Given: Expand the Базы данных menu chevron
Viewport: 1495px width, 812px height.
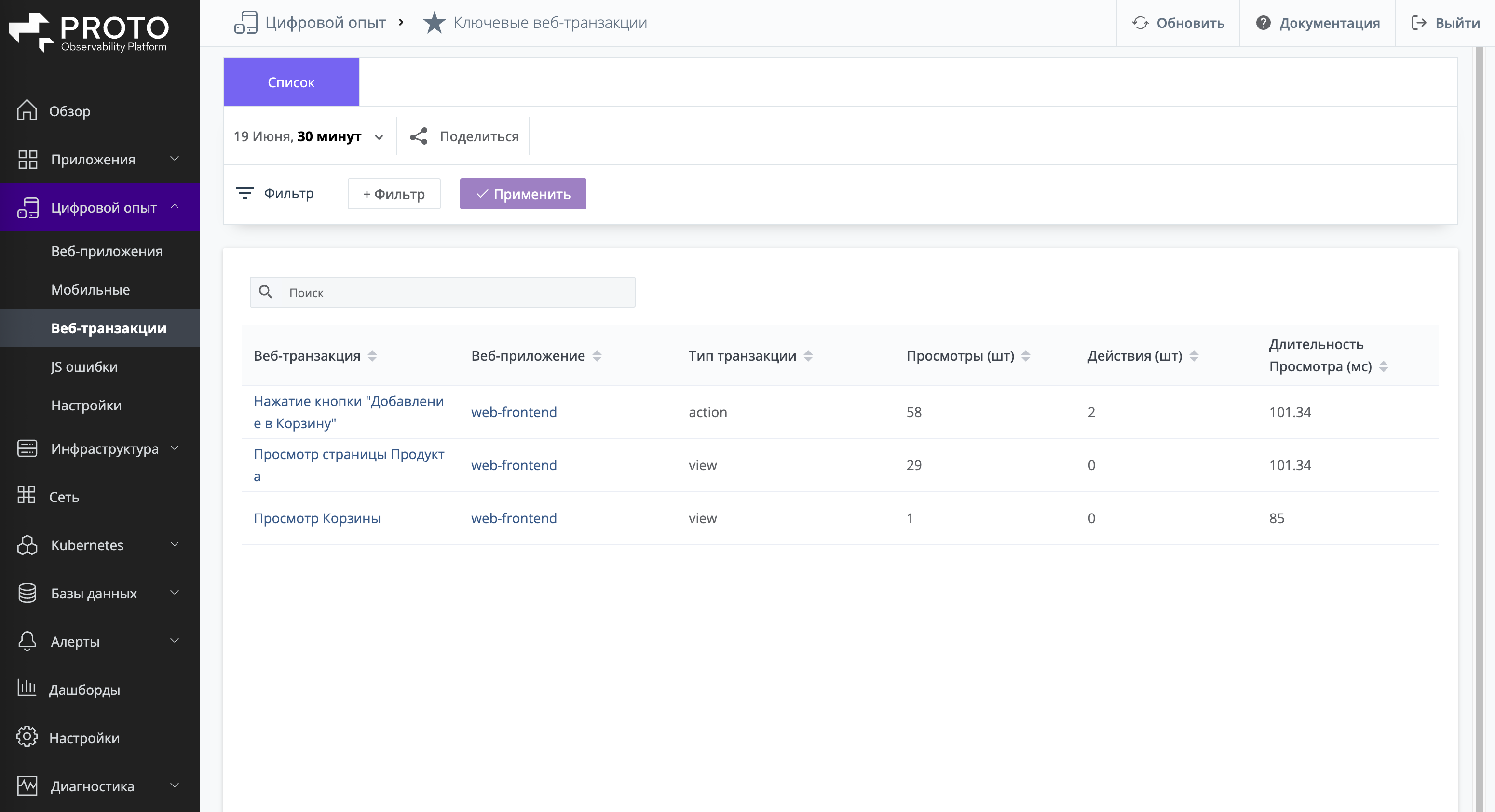Looking at the screenshot, I should pyautogui.click(x=174, y=593).
